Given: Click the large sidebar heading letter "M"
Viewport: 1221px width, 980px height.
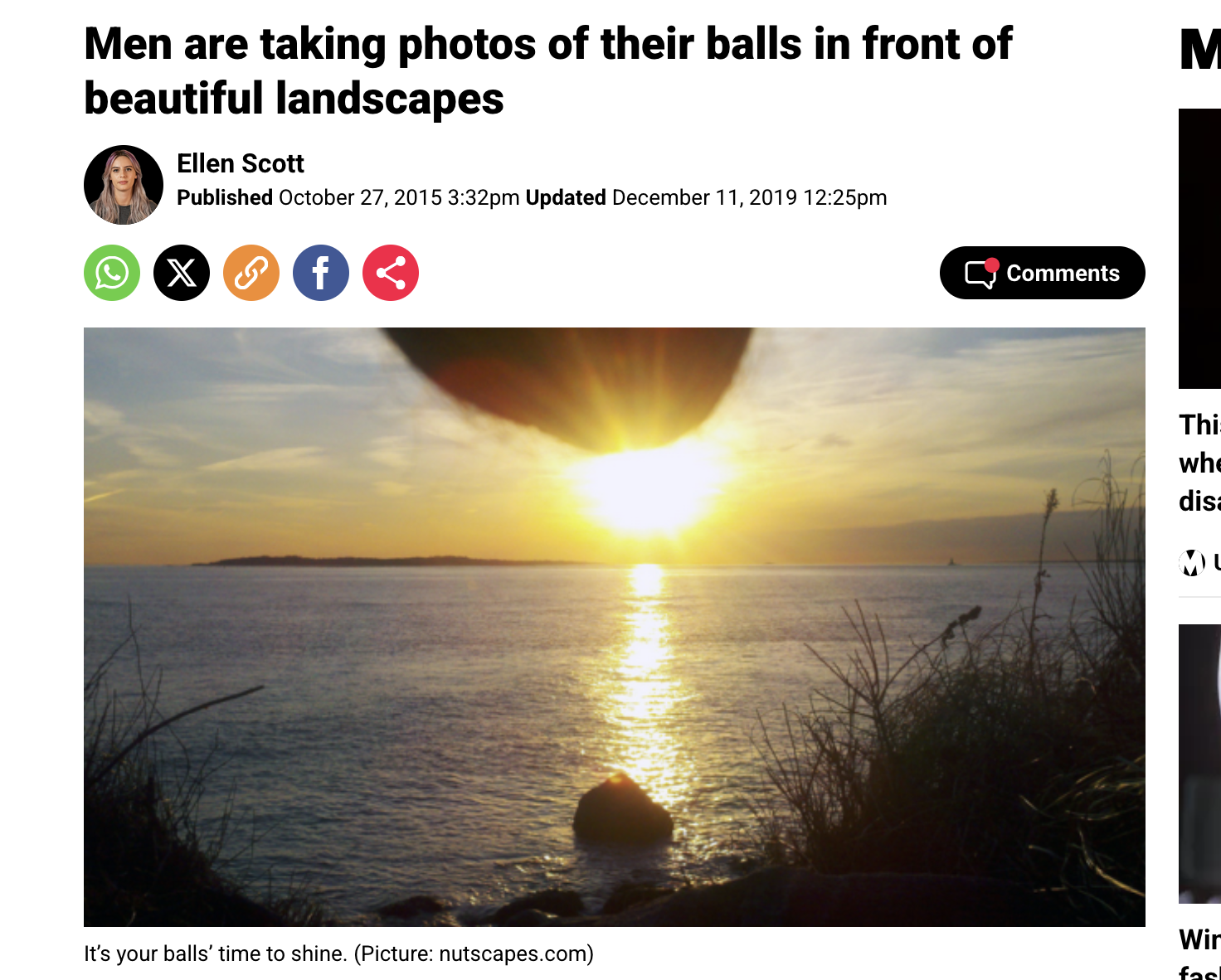Looking at the screenshot, I should pos(1200,50).
